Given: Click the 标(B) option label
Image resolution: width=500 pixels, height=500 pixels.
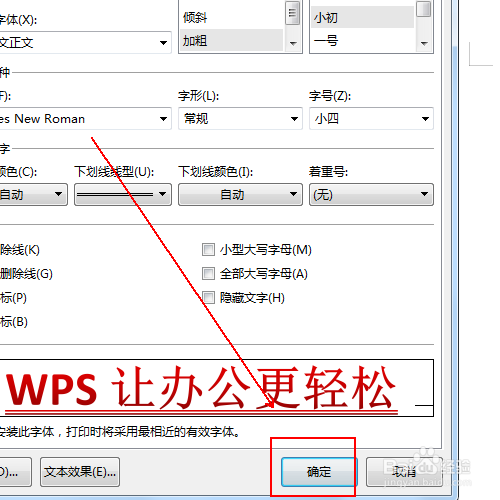Looking at the screenshot, I should (x=14, y=322).
